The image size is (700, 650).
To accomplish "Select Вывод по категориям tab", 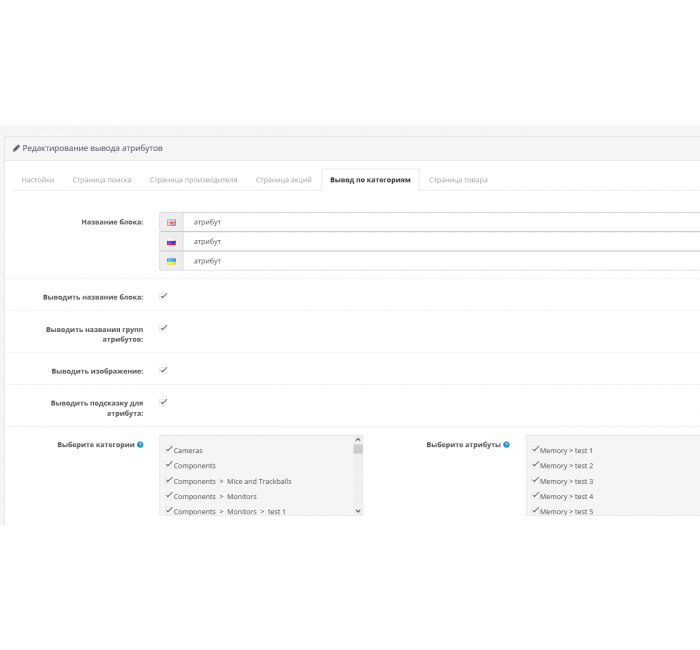I will pos(370,180).
